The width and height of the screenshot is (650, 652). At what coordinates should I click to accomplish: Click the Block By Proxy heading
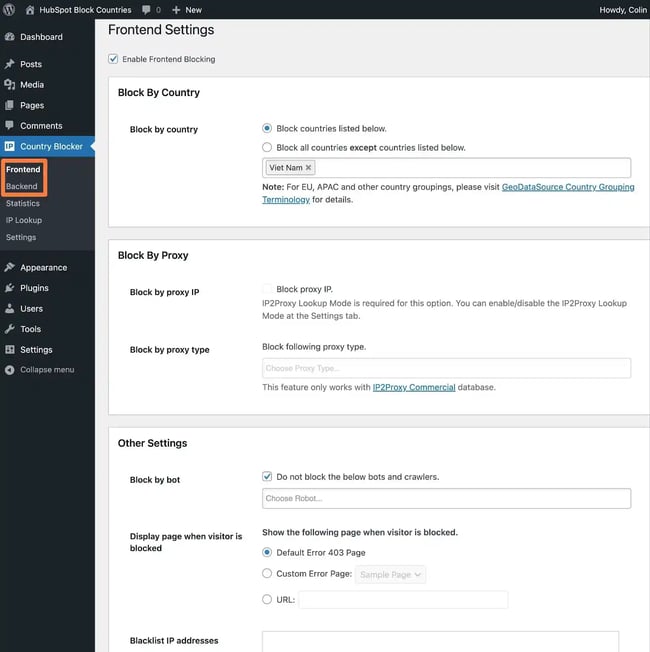click(153, 255)
